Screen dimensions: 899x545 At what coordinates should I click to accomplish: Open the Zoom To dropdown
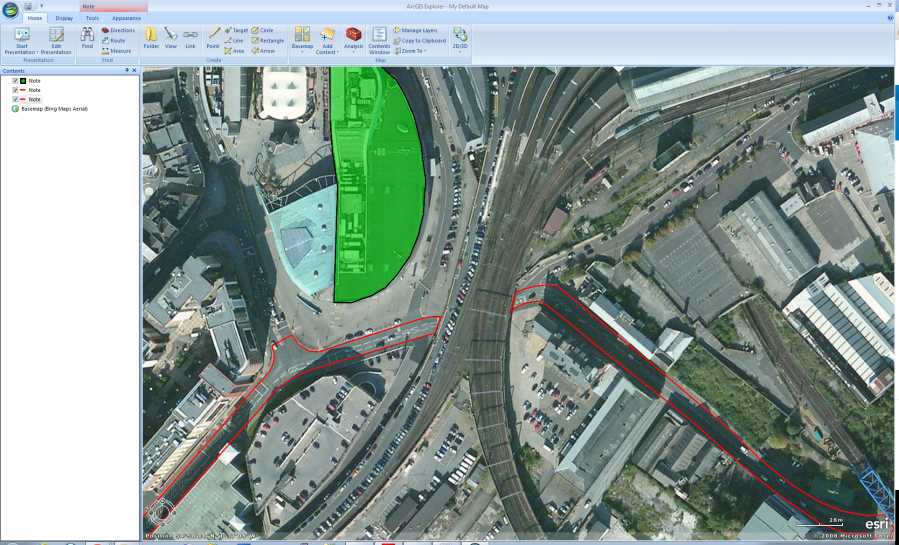pyautogui.click(x=411, y=51)
